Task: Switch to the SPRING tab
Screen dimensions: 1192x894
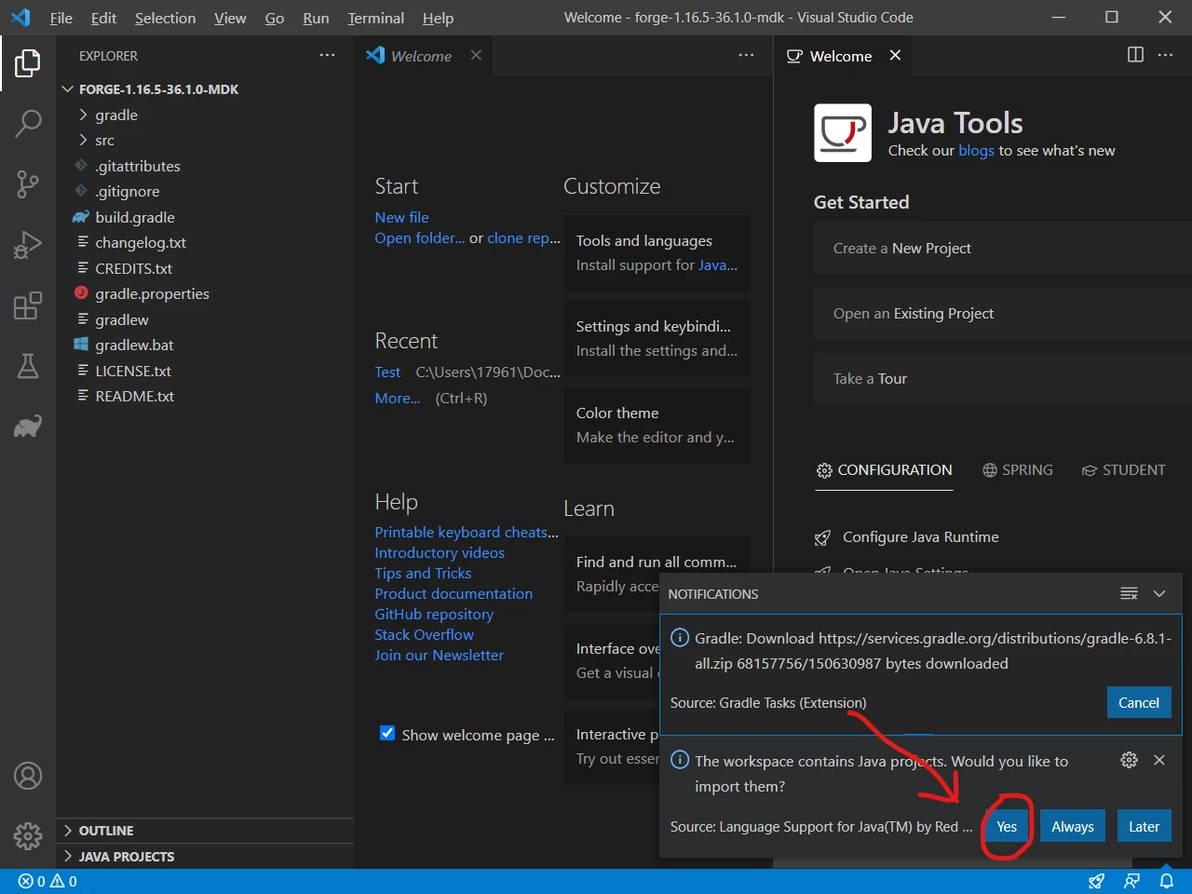Action: pos(1018,470)
